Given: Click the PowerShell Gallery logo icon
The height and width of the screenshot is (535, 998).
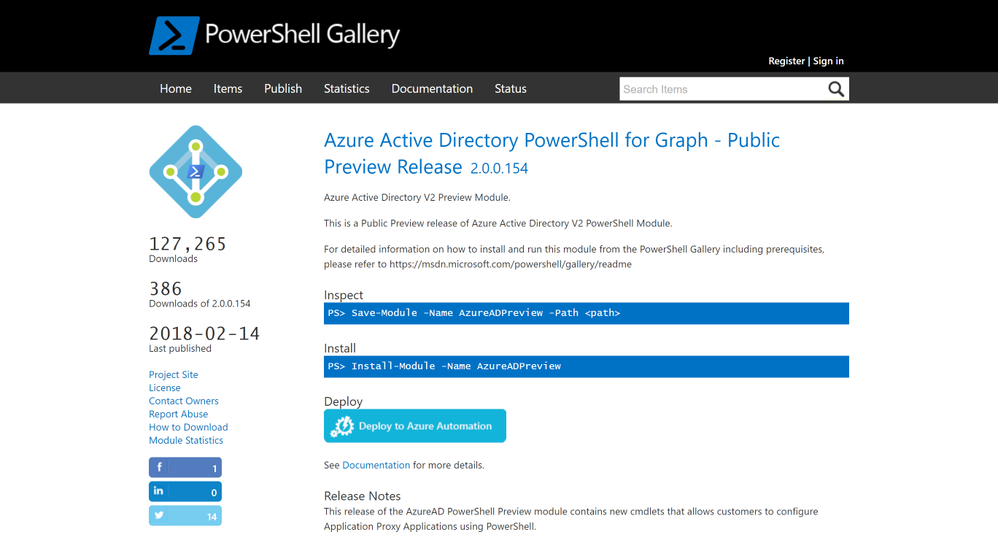Looking at the screenshot, I should [174, 36].
